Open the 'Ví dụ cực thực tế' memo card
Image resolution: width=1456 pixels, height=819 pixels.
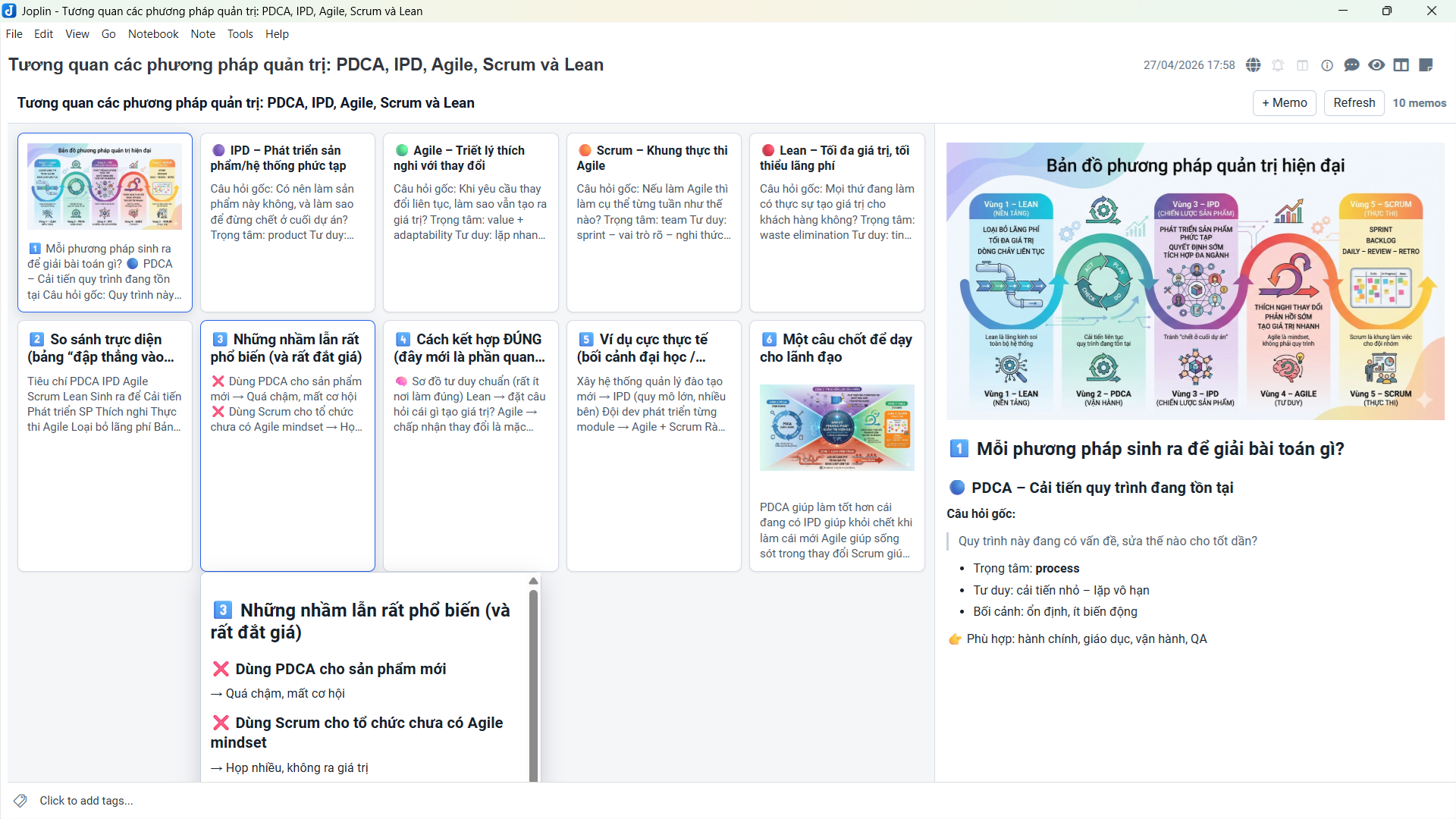tap(654, 445)
